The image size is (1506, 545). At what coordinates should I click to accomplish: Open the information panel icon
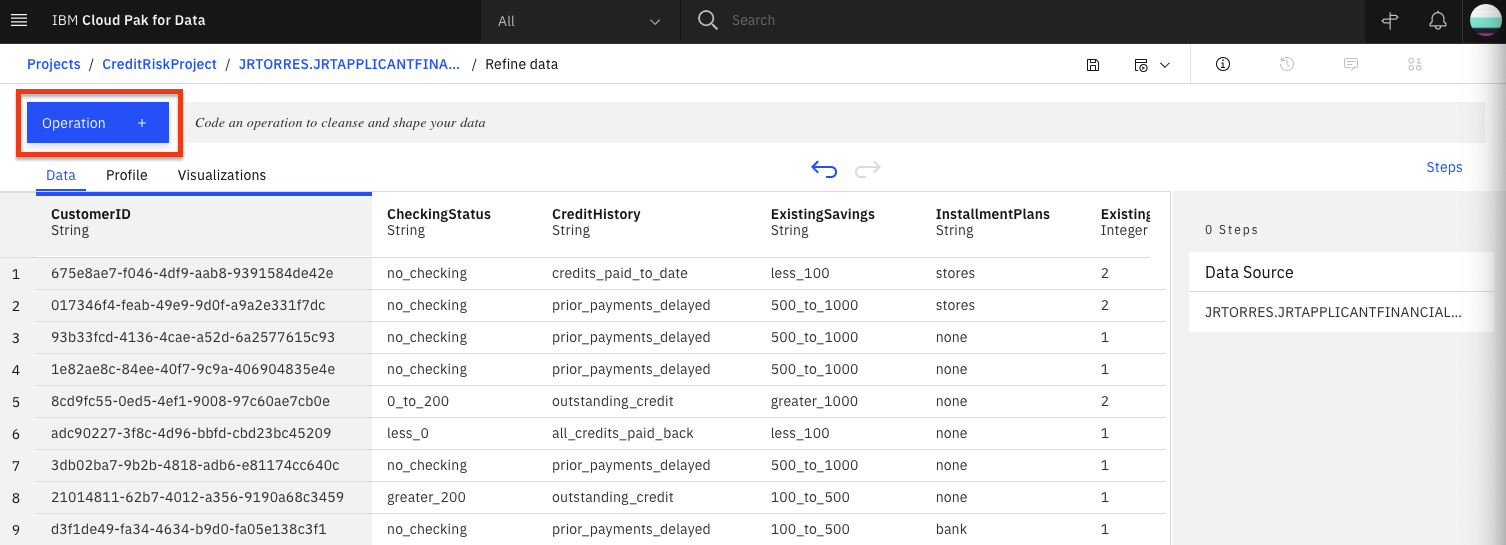[x=1222, y=64]
